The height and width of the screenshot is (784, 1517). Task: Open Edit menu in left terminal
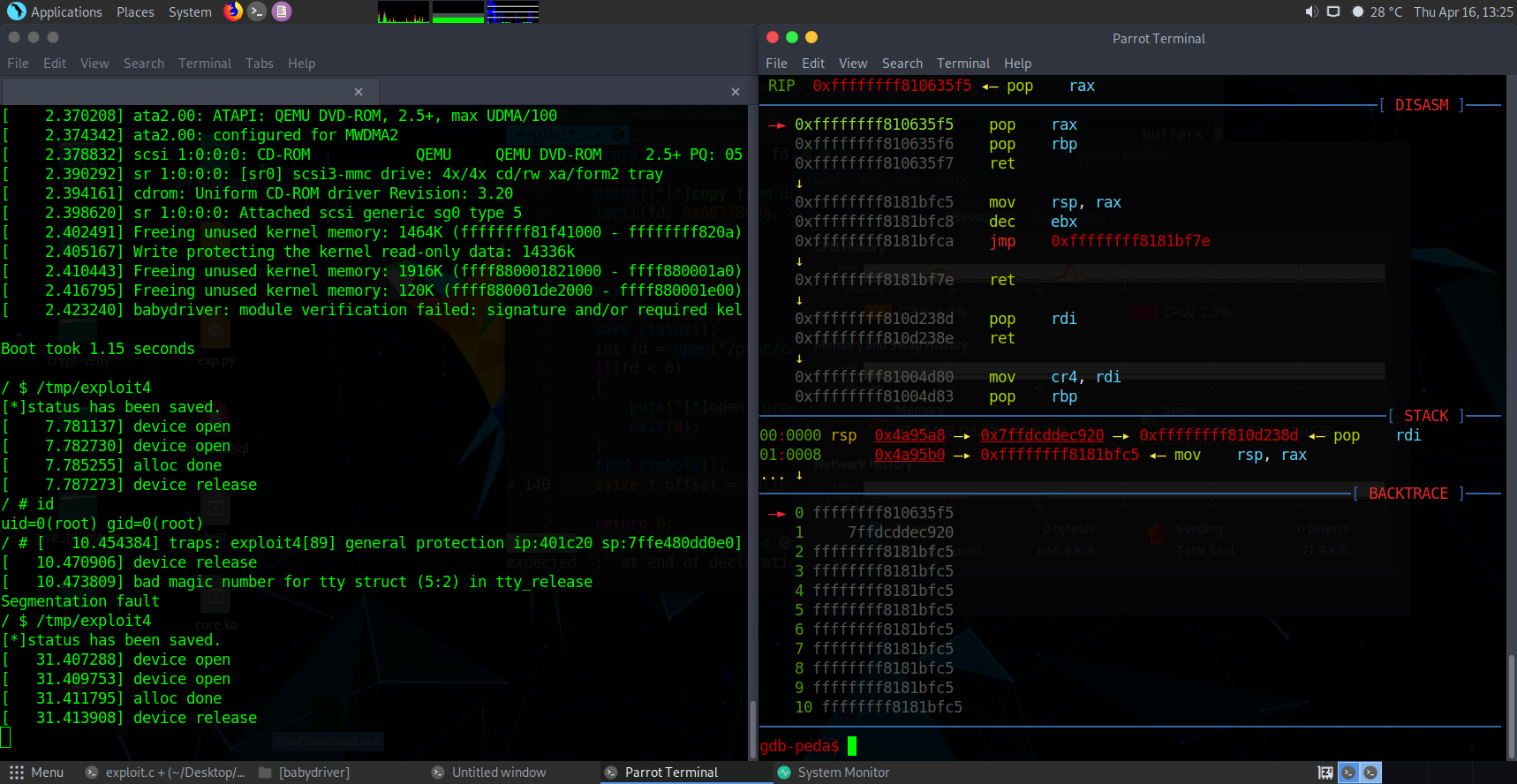[55, 64]
